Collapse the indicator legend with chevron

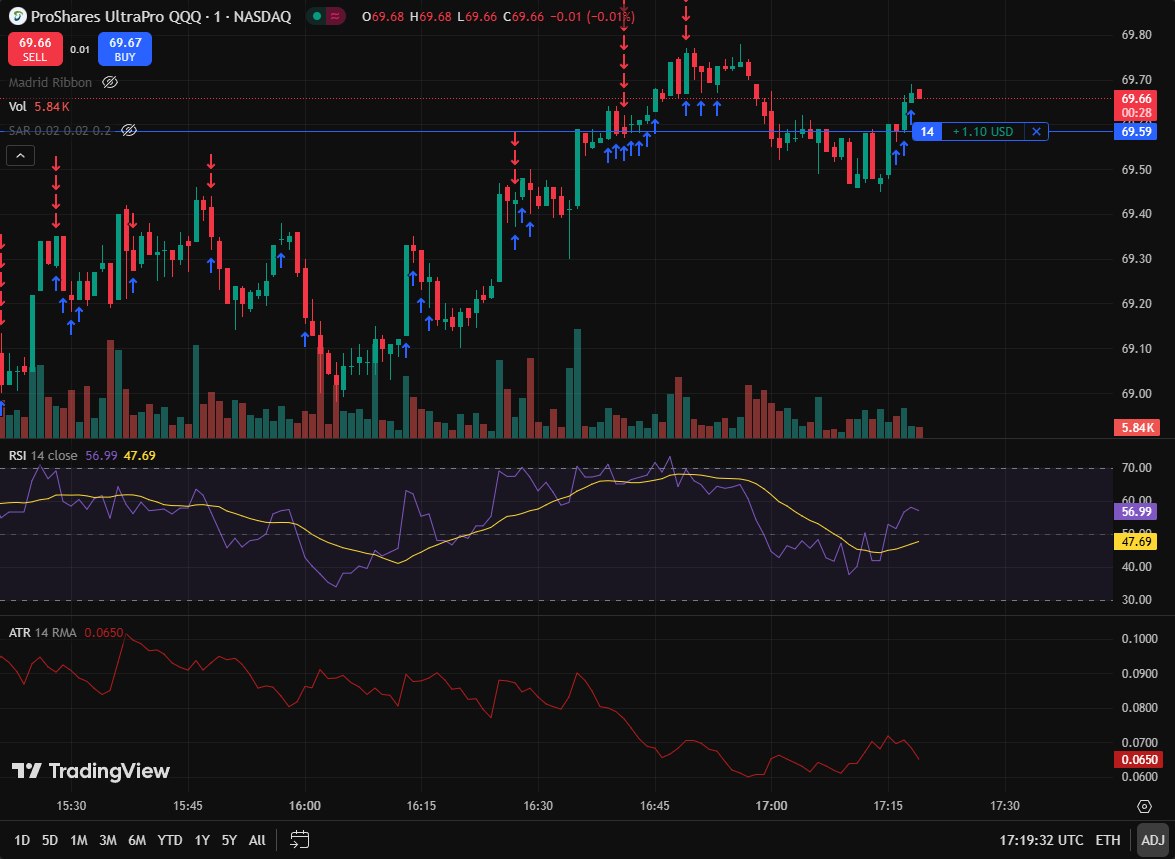click(19, 155)
